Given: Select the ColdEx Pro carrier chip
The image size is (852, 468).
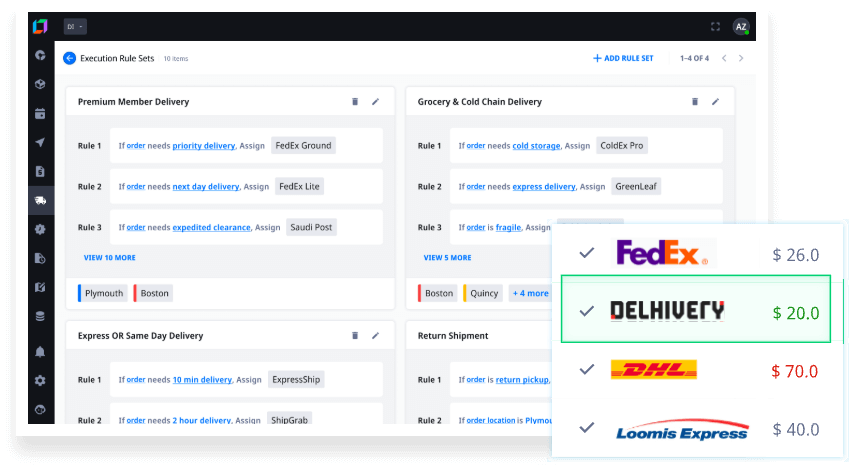Looking at the screenshot, I should tap(622, 146).
